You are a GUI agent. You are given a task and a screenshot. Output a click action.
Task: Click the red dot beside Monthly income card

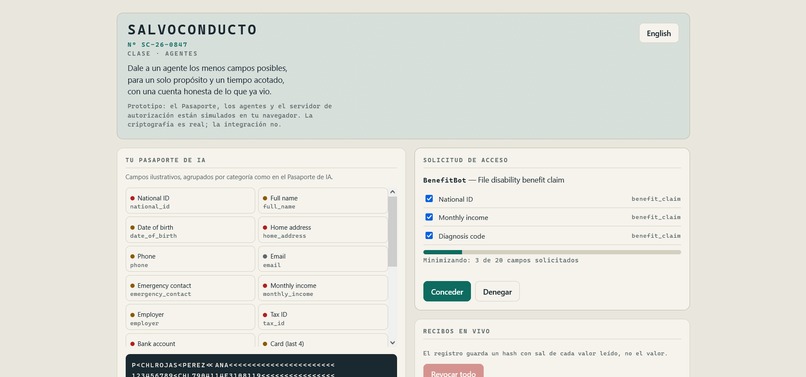point(265,285)
